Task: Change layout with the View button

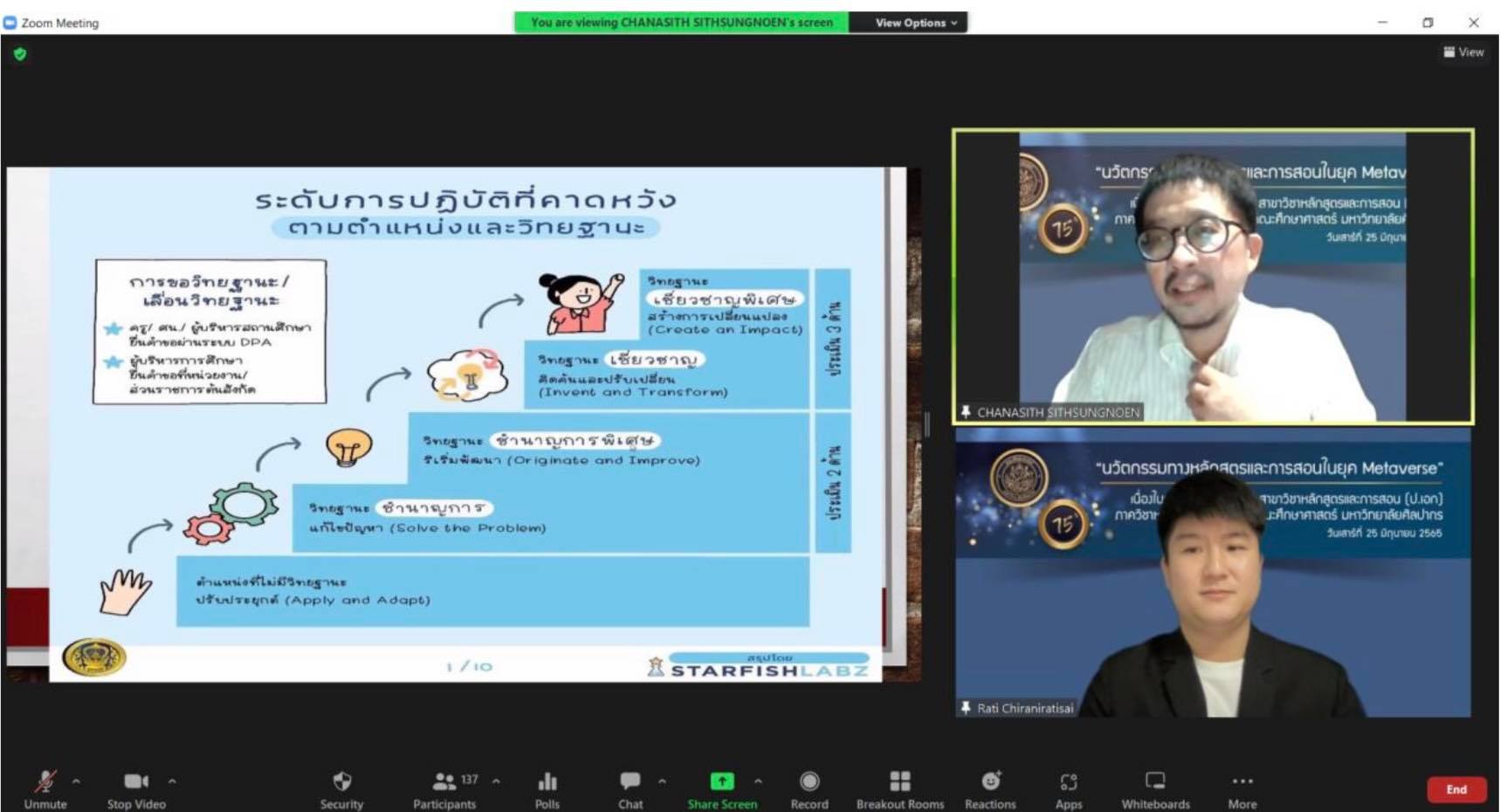Action: point(1463,52)
